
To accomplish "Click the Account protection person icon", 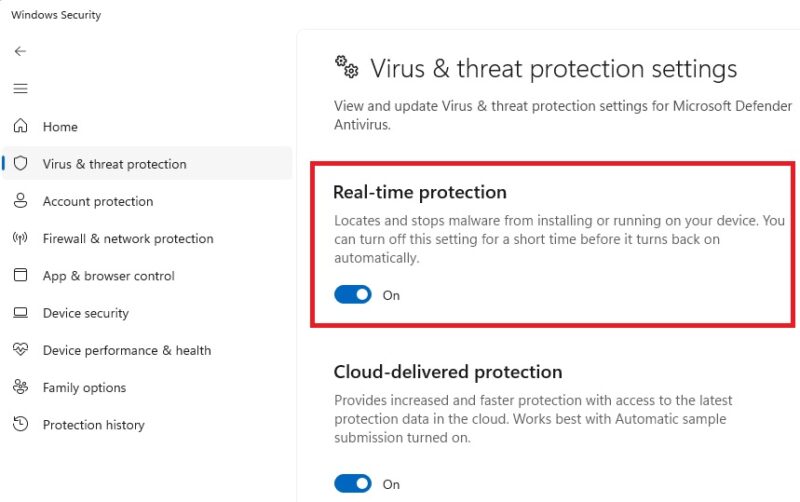I will (x=20, y=200).
